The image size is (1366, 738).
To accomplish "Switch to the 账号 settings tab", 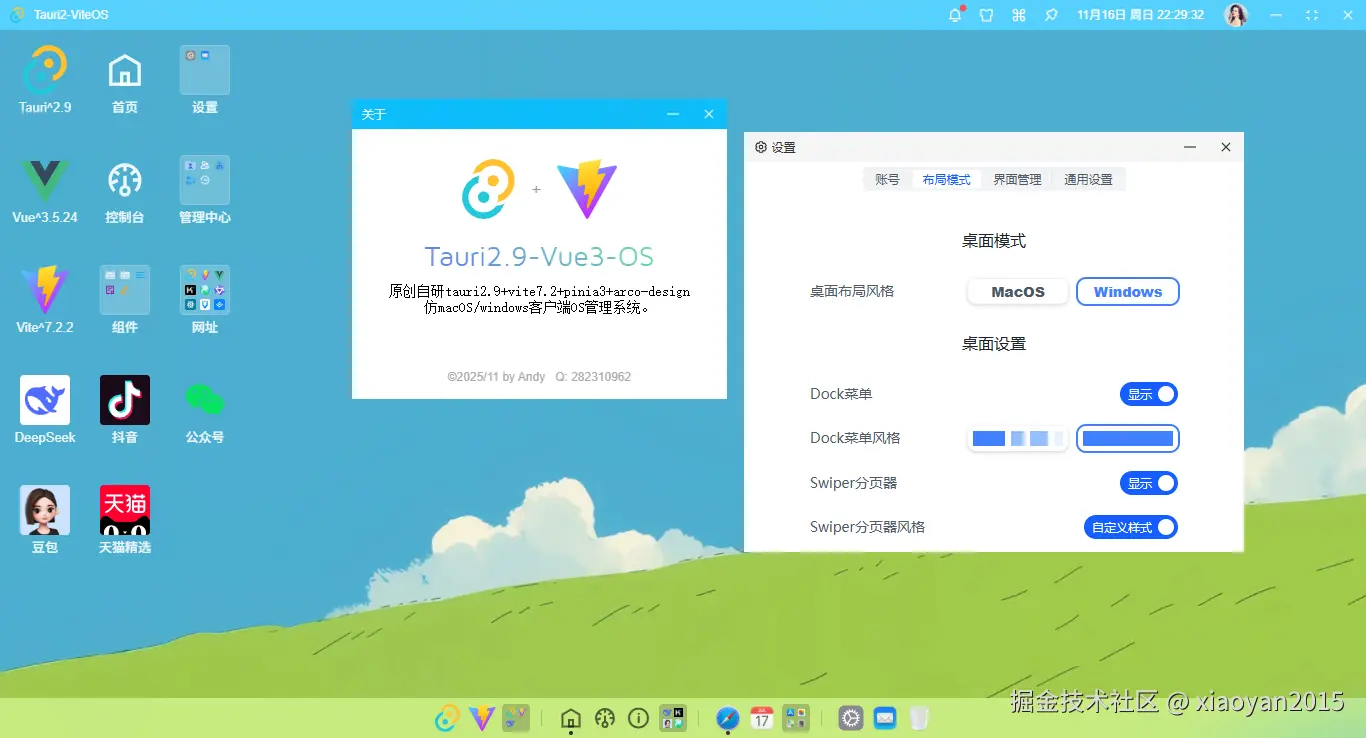I will point(887,179).
